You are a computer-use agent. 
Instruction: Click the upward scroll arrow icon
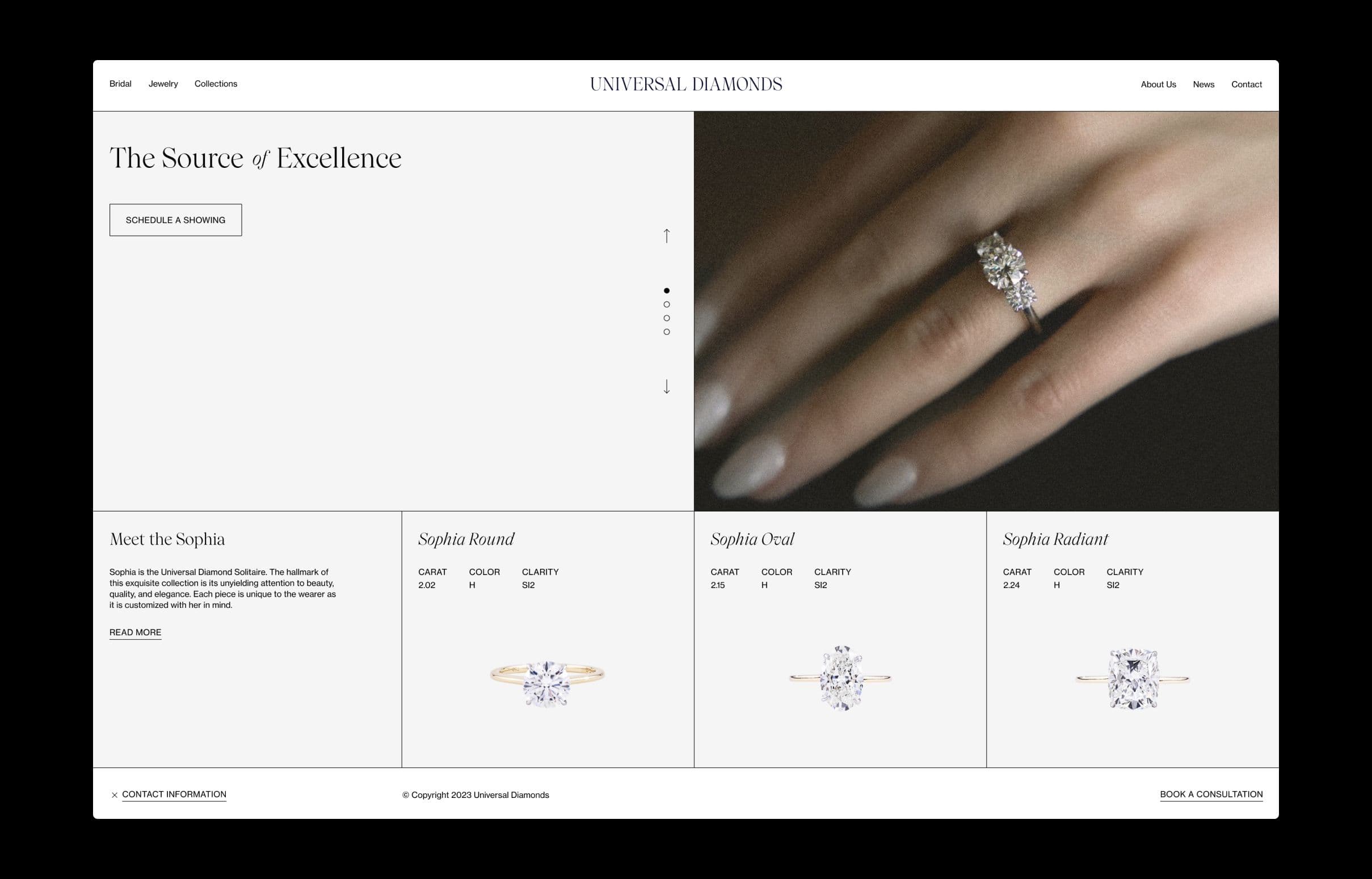[666, 236]
